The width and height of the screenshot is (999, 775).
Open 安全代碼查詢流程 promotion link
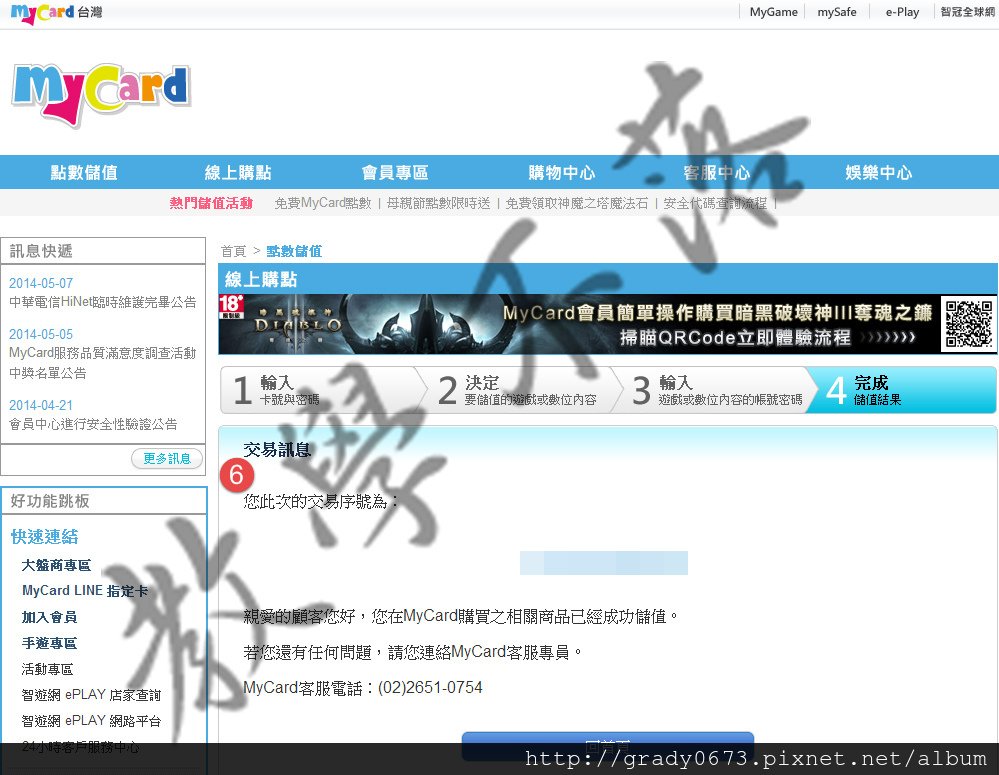tap(715, 203)
